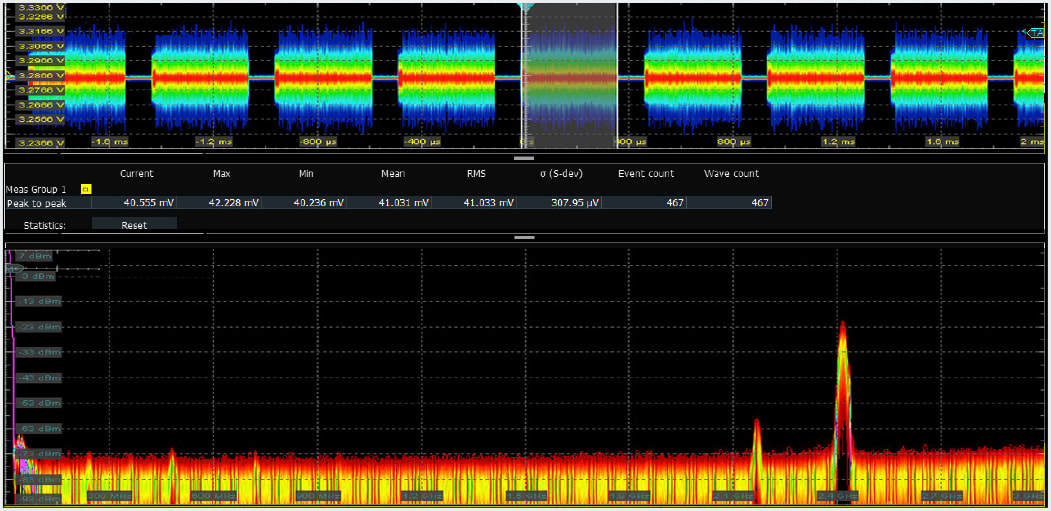Click the 1.2 GHz frequency axis label
Image resolution: width=1051 pixels, height=511 pixels.
(422, 496)
